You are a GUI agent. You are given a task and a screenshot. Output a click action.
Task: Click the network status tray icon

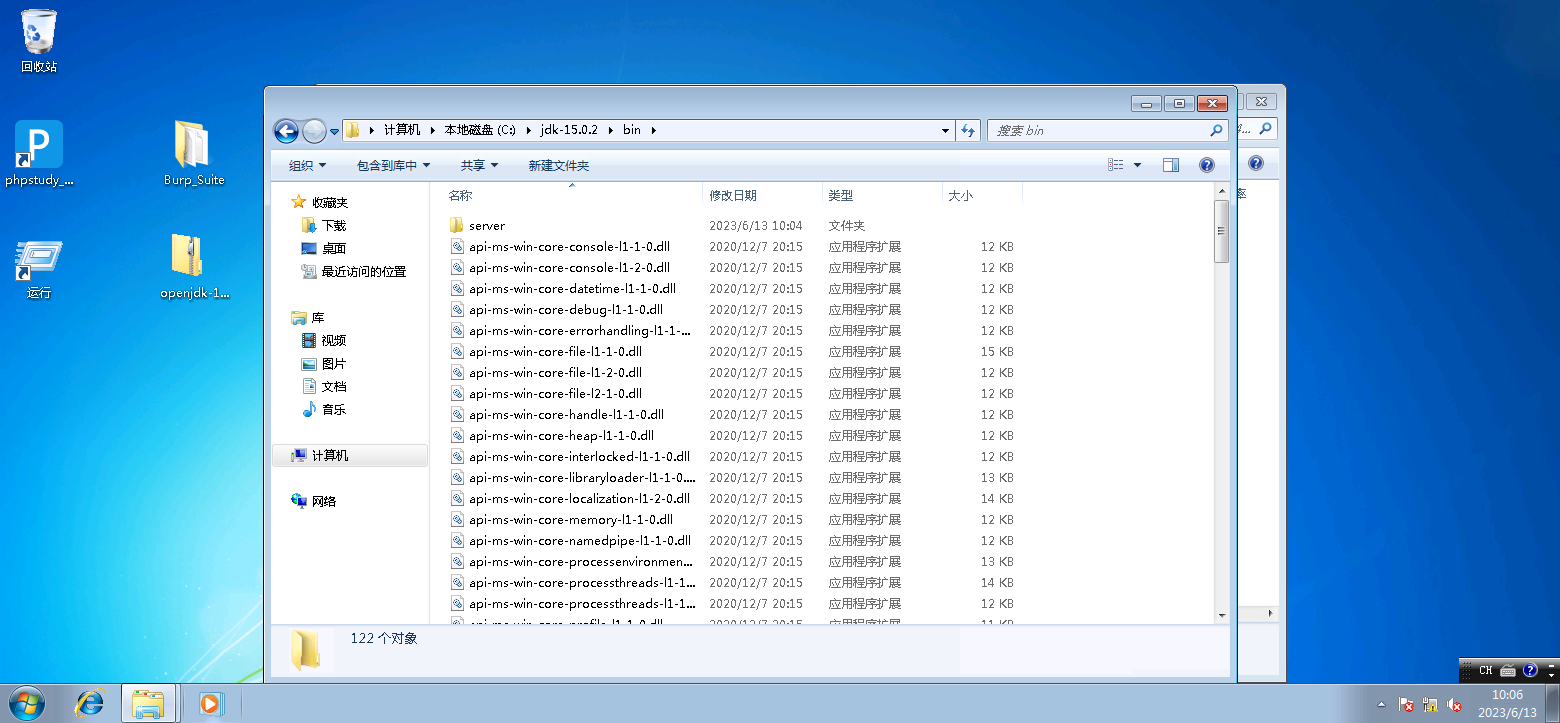point(1430,705)
